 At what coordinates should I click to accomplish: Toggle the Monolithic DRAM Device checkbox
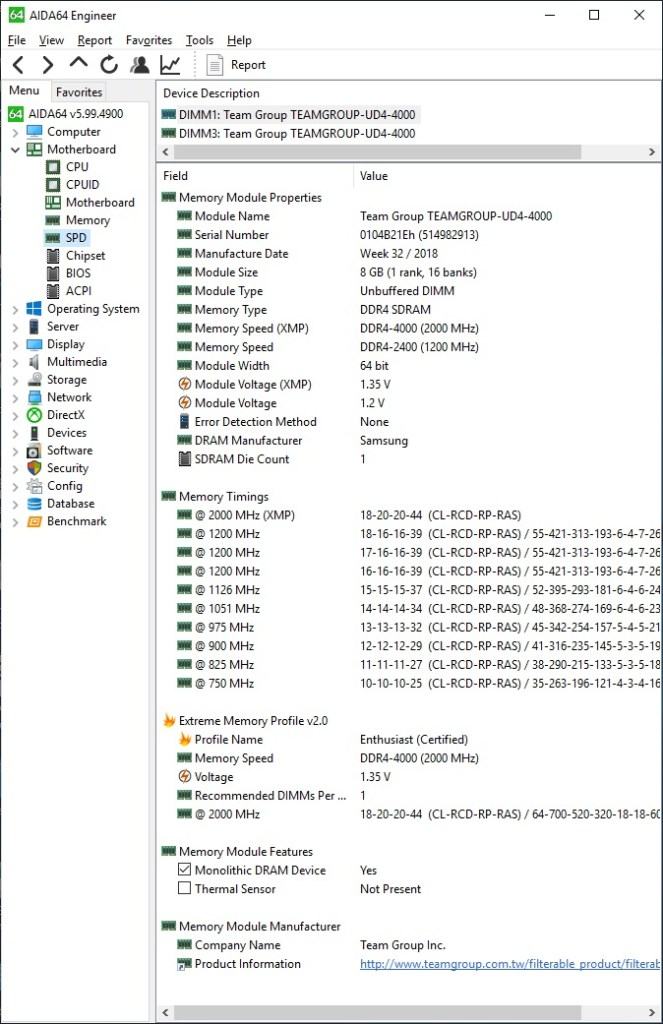(x=184, y=870)
